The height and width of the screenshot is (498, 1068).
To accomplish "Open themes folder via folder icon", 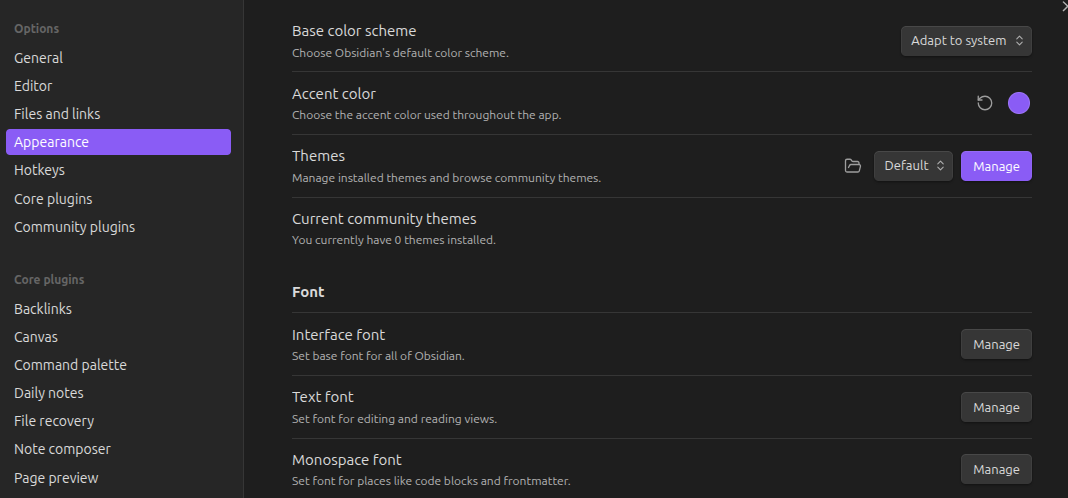I will coord(852,166).
